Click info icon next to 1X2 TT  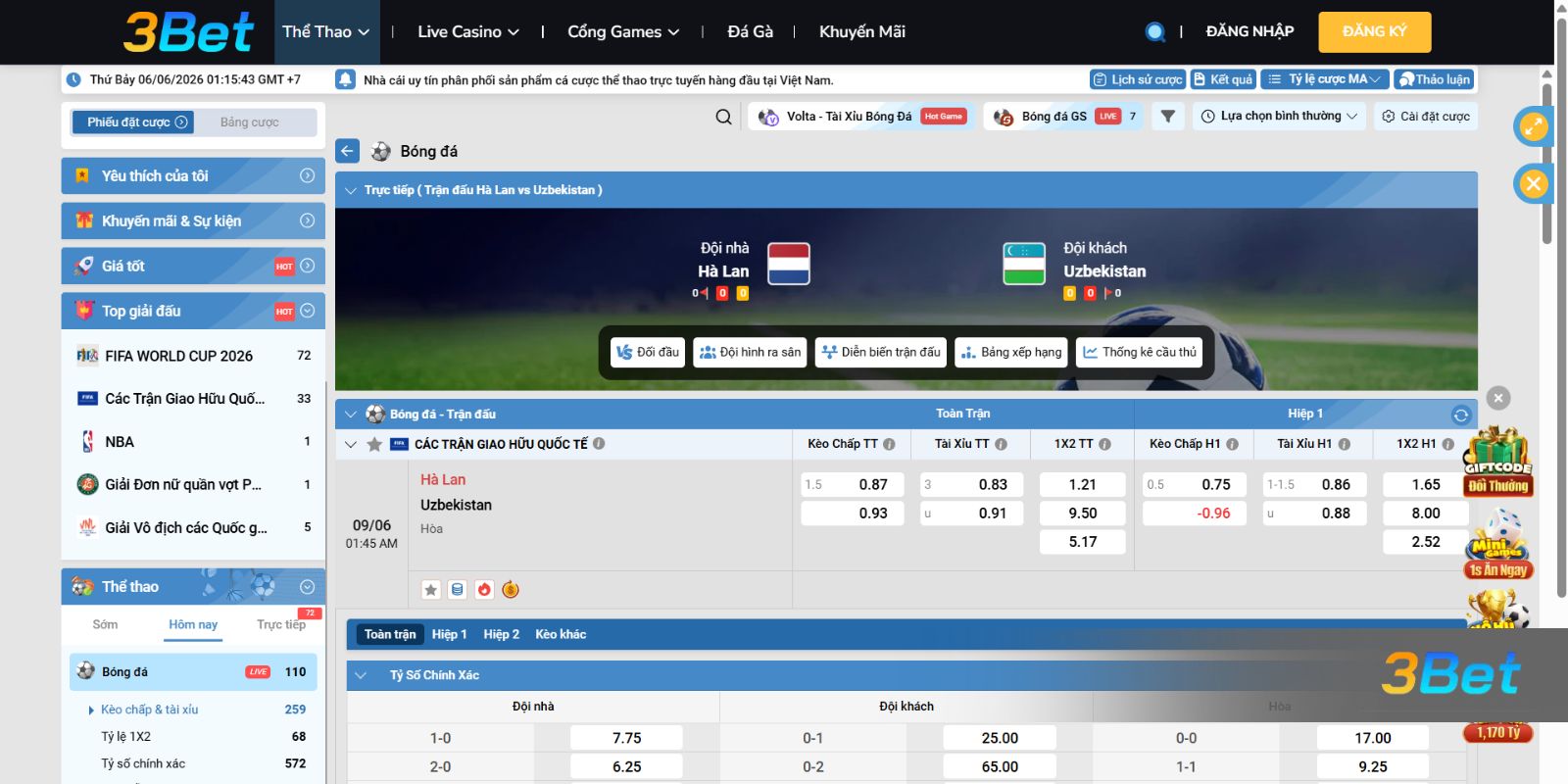pos(1104,444)
